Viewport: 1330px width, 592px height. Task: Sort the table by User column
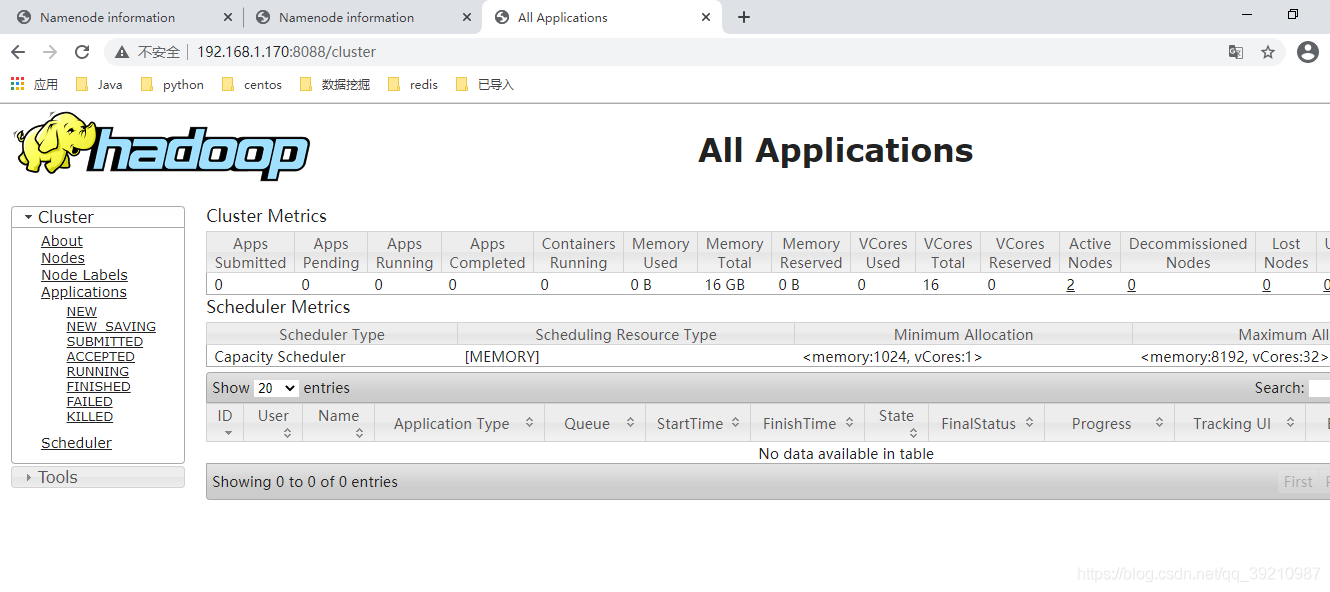(273, 423)
